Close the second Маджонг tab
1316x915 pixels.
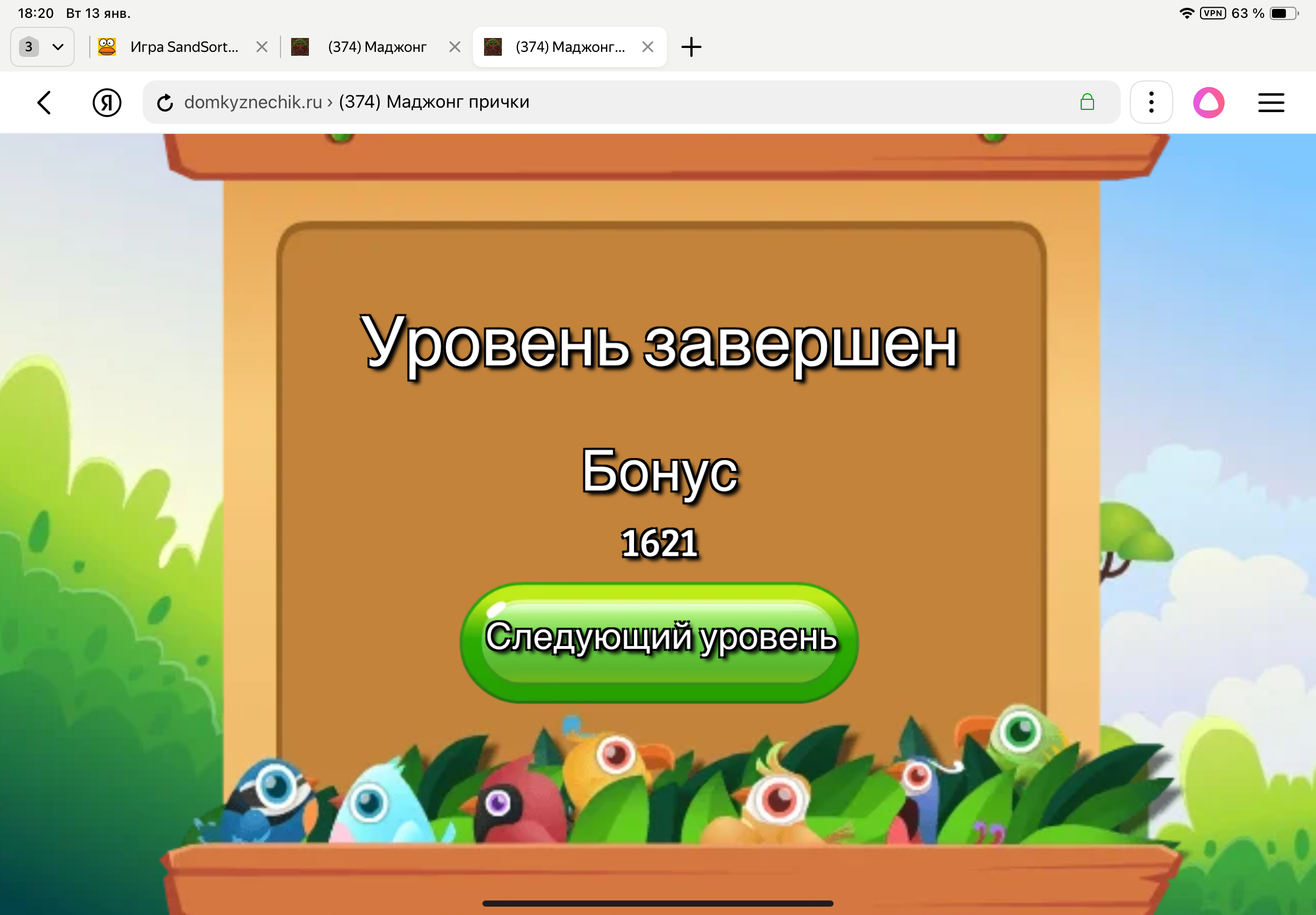pos(453,46)
